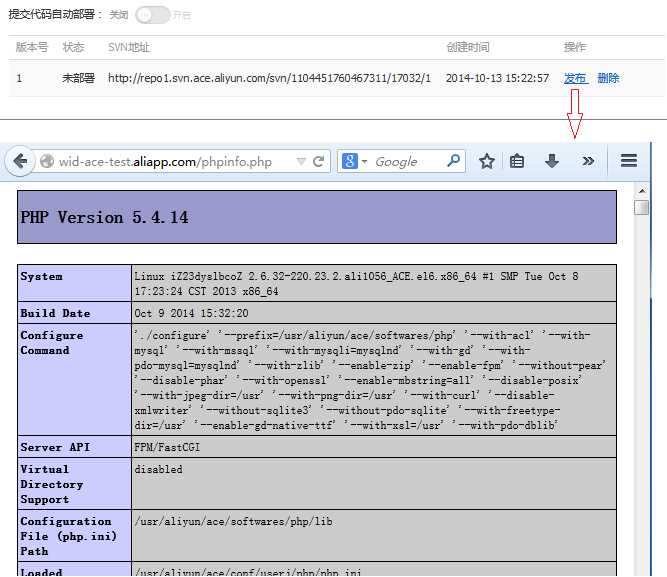Click the scrollbar up arrow
The width and height of the screenshot is (667, 577).
(642, 191)
